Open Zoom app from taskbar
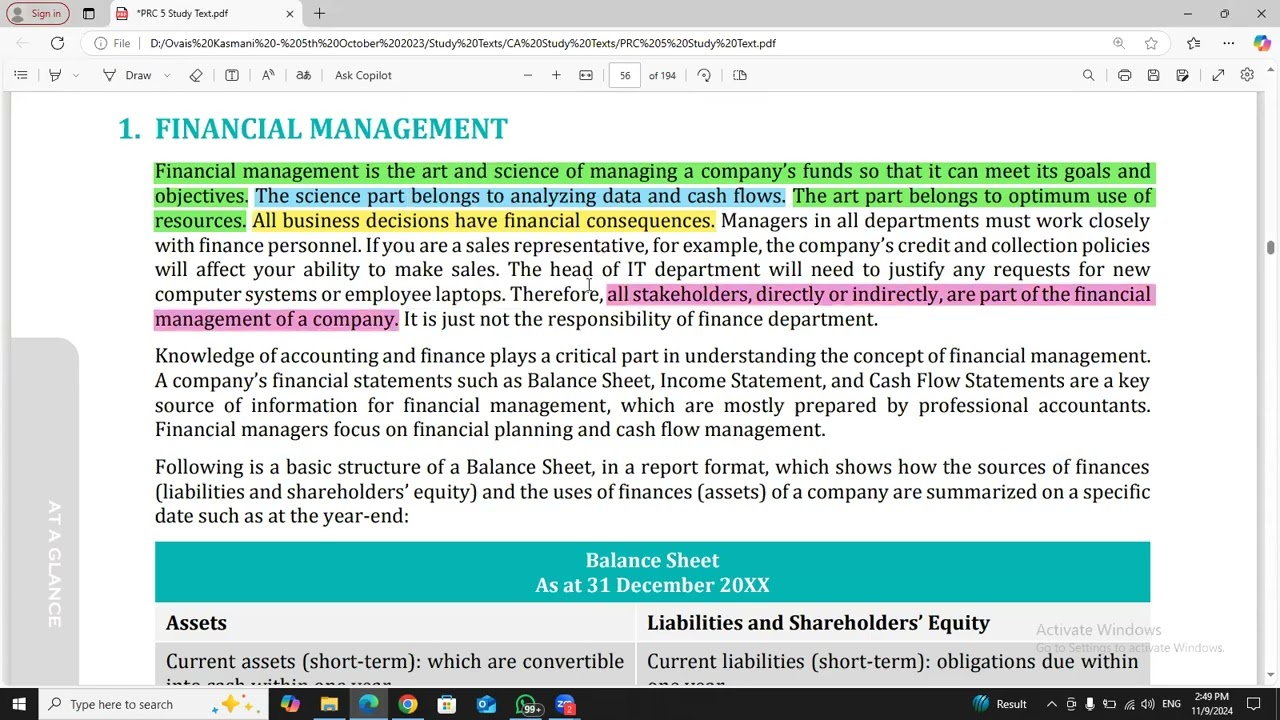The height and width of the screenshot is (720, 1280). [x=566, y=704]
